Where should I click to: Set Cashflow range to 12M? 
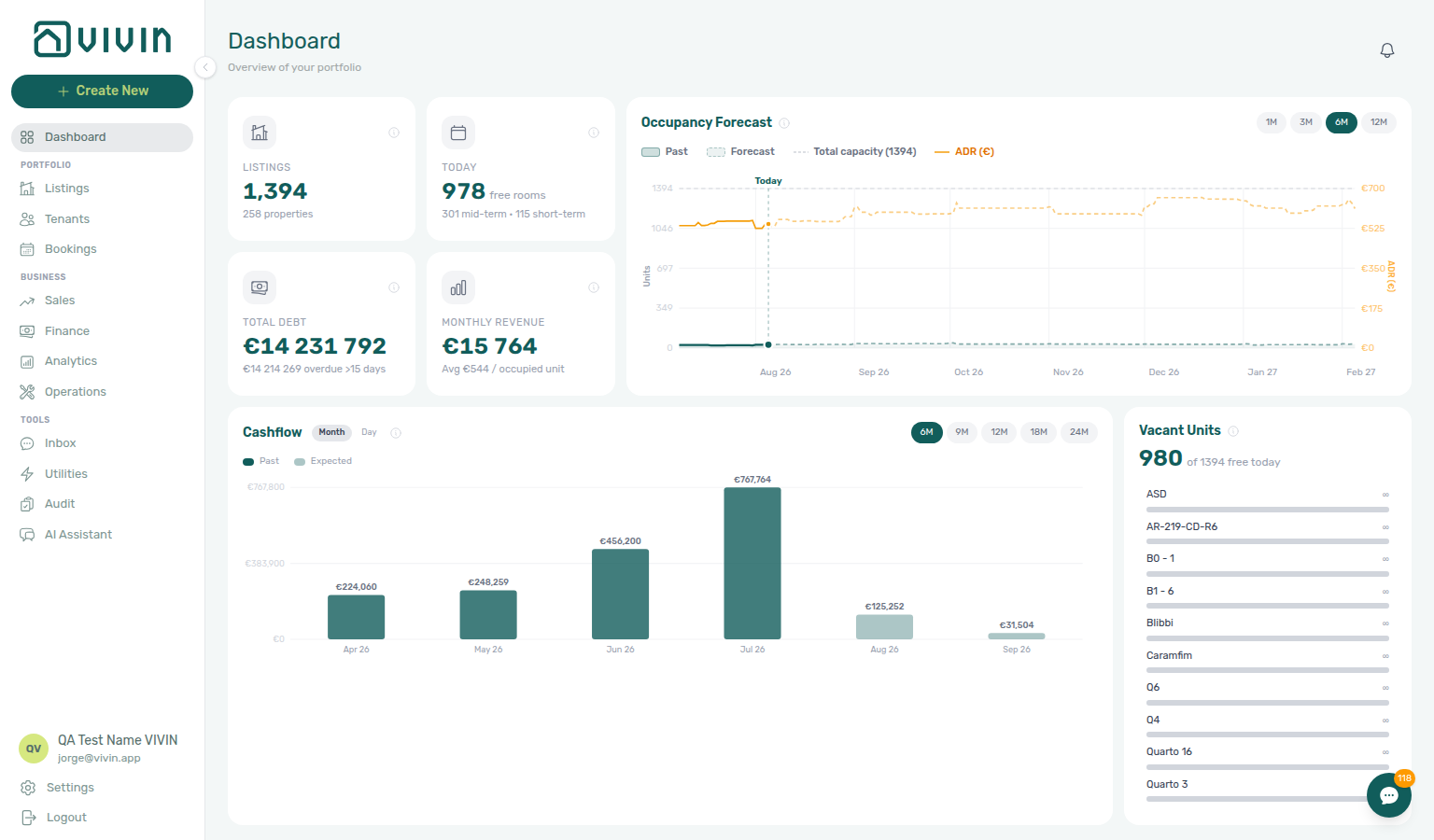(1000, 432)
